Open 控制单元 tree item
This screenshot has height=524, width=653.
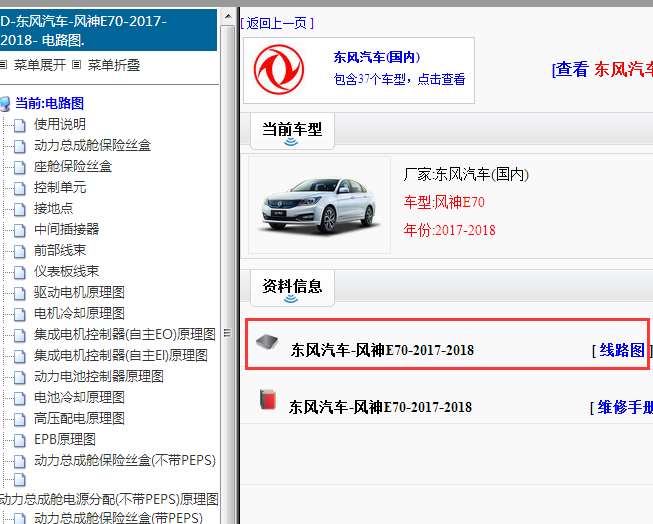pos(60,187)
